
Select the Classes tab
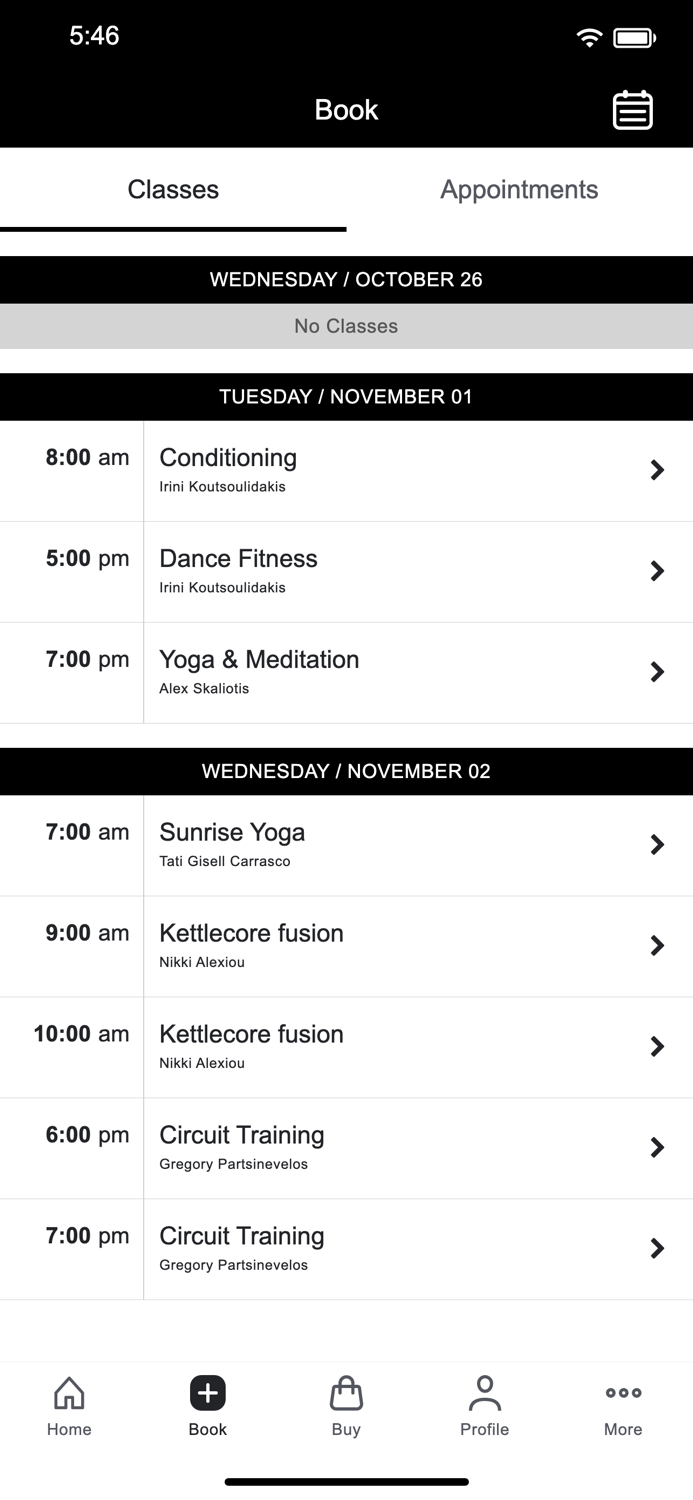click(x=173, y=190)
